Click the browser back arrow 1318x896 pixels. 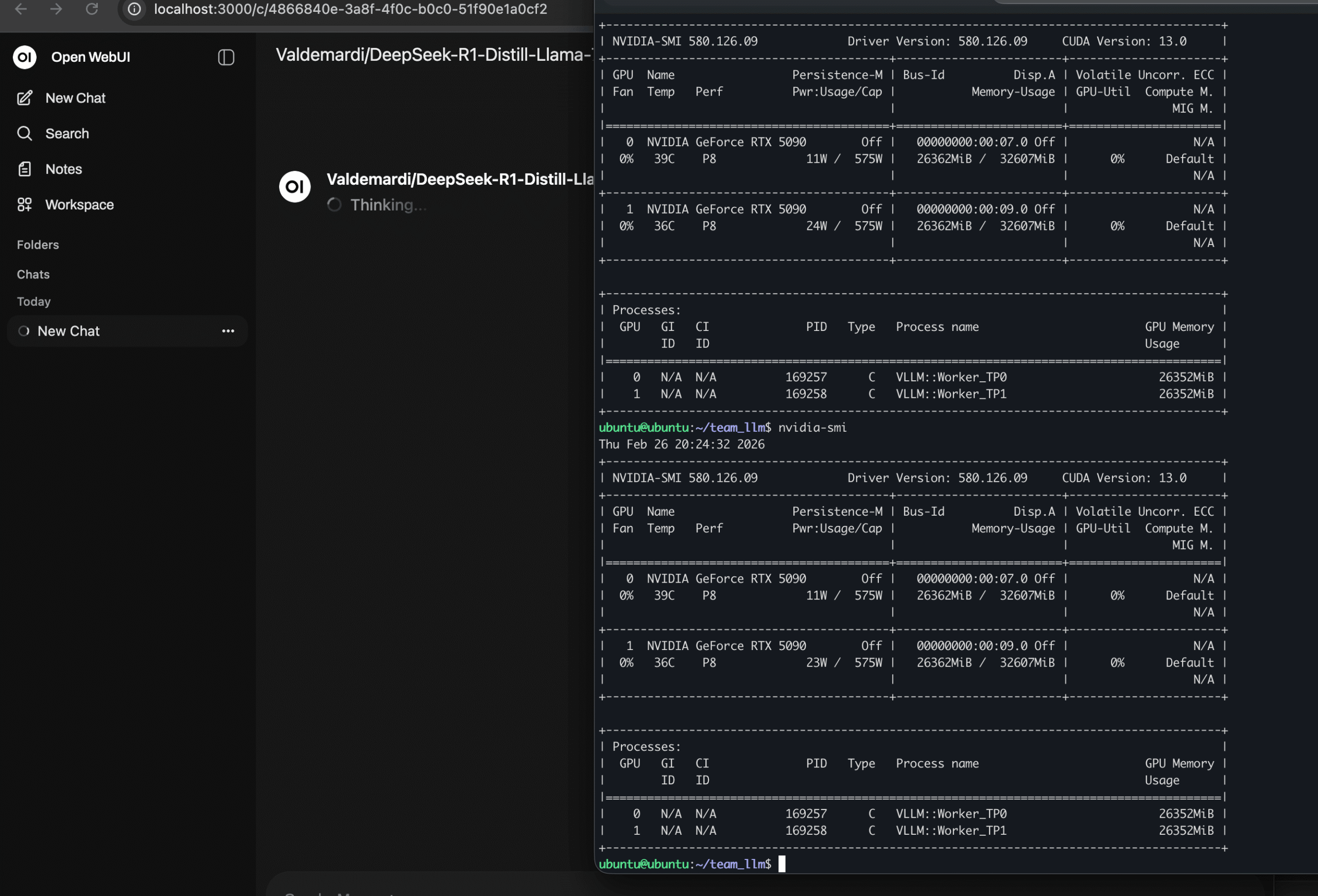(x=21, y=9)
